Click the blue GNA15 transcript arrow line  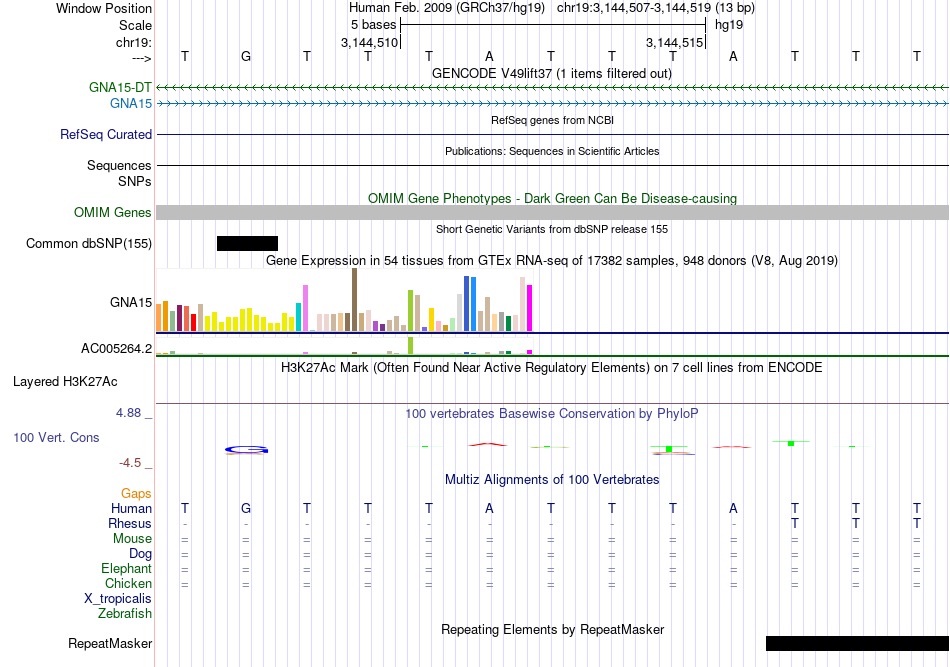(553, 104)
